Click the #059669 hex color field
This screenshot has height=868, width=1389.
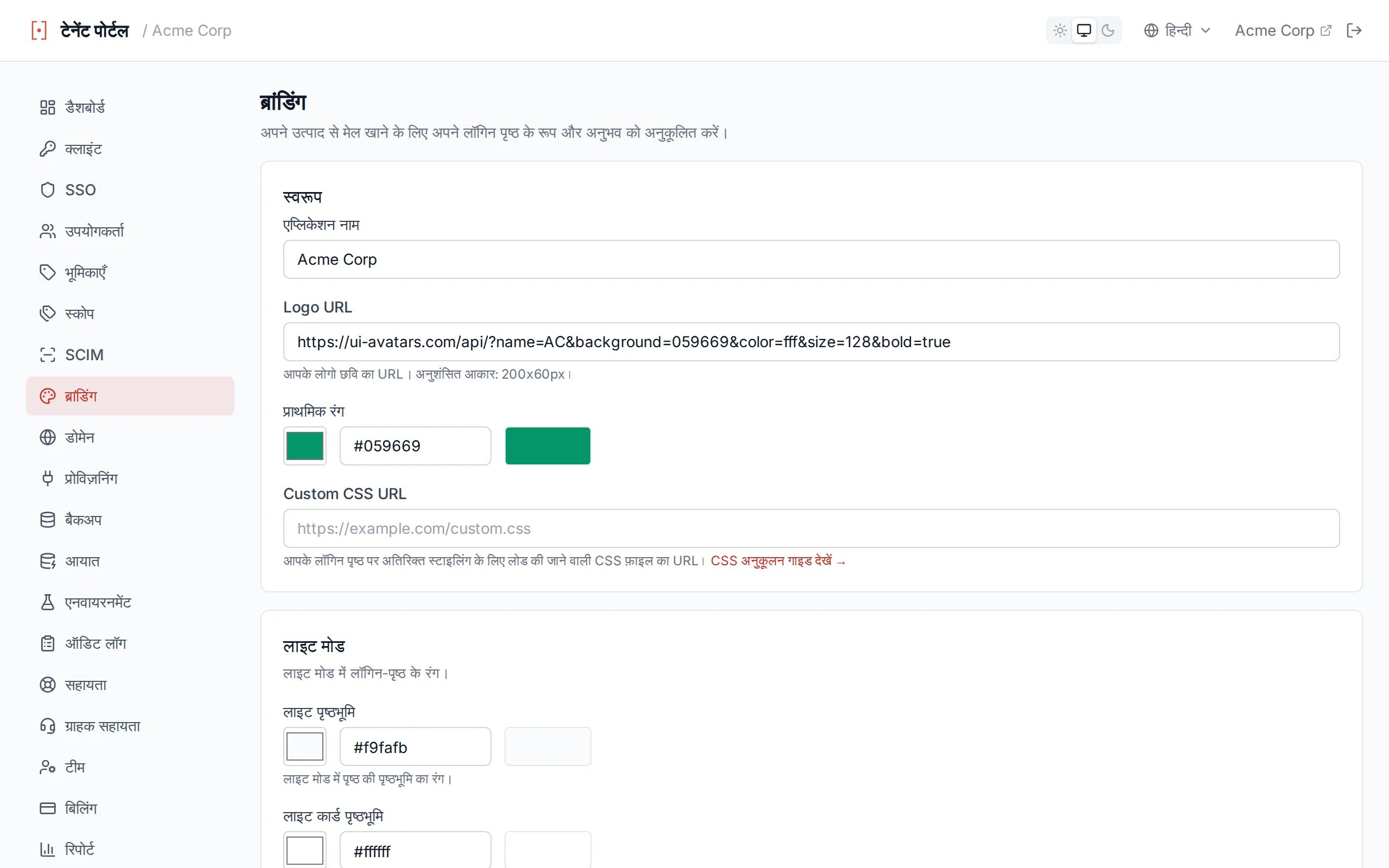[x=416, y=446]
